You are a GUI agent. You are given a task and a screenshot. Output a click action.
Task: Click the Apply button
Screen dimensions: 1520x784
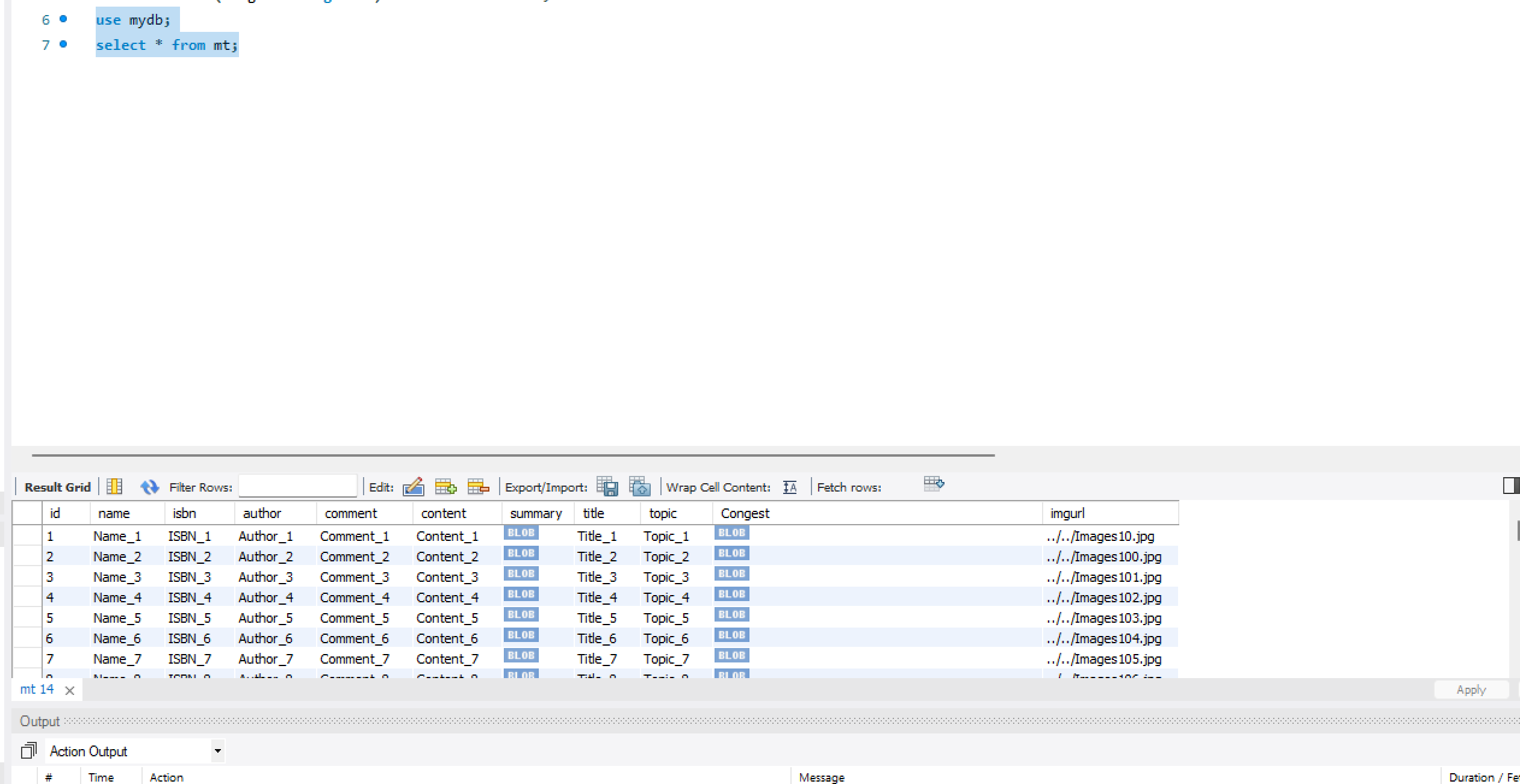[1471, 690]
